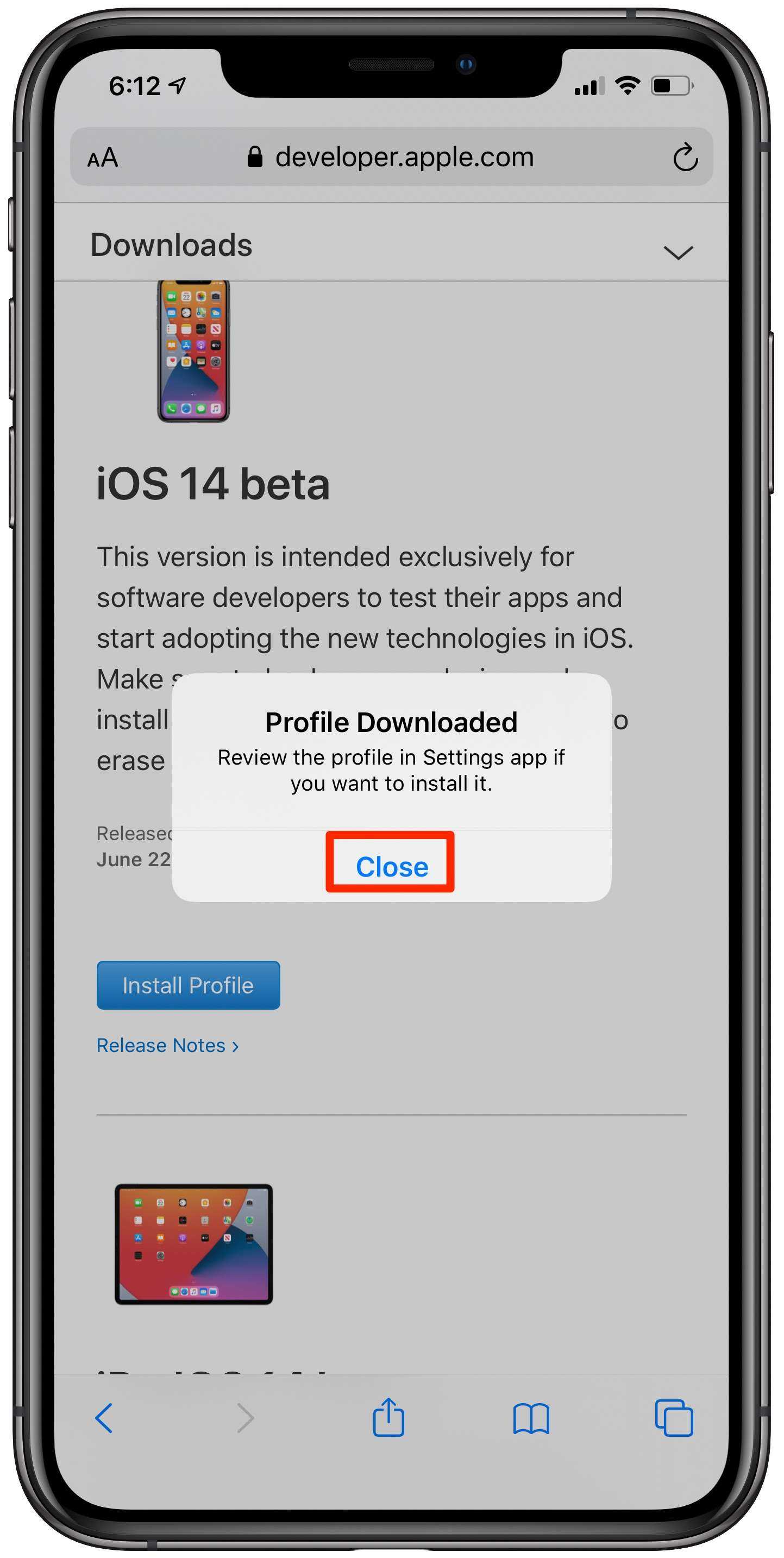Tap the lock icon in address bar
Image resolution: width=784 pixels, height=1558 pixels.
click(x=254, y=157)
